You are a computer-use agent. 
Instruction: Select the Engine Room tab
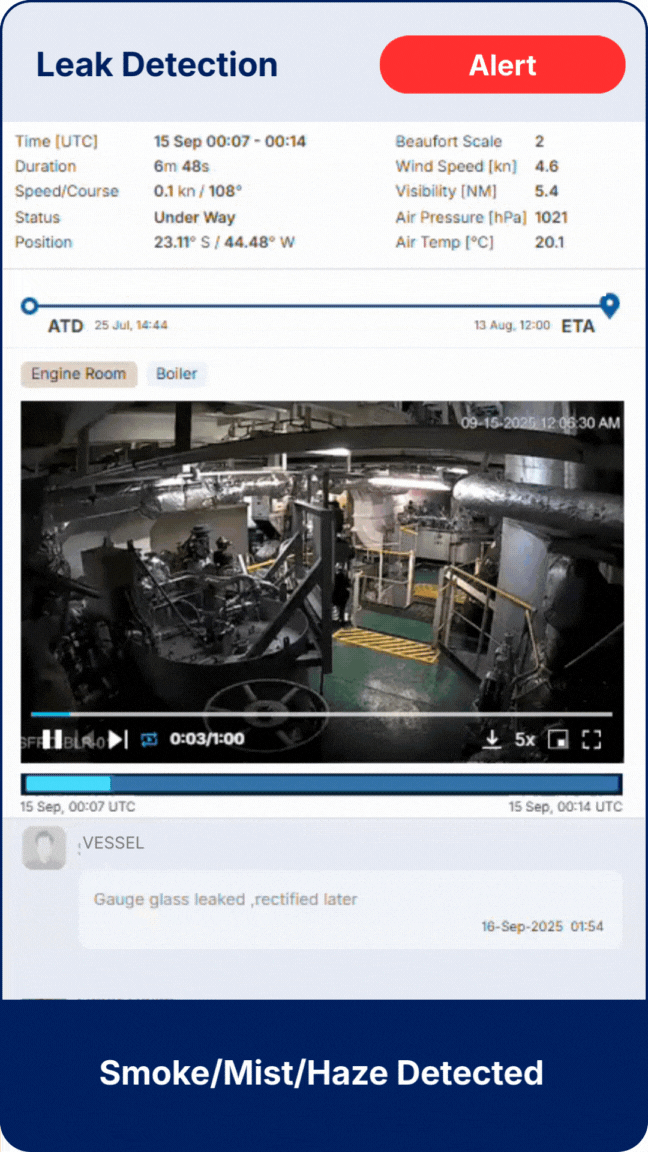coord(79,374)
